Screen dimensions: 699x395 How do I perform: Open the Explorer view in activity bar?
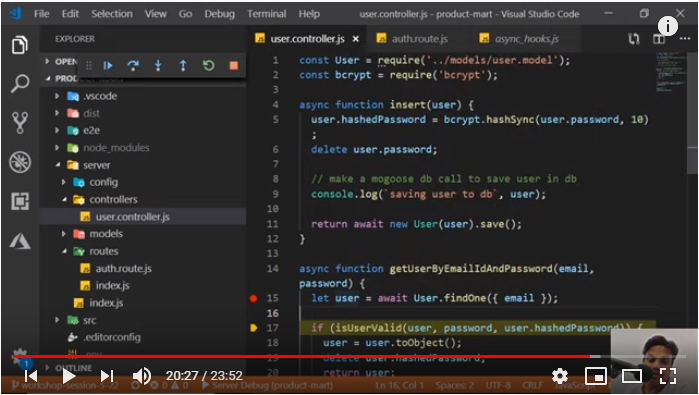coord(20,45)
